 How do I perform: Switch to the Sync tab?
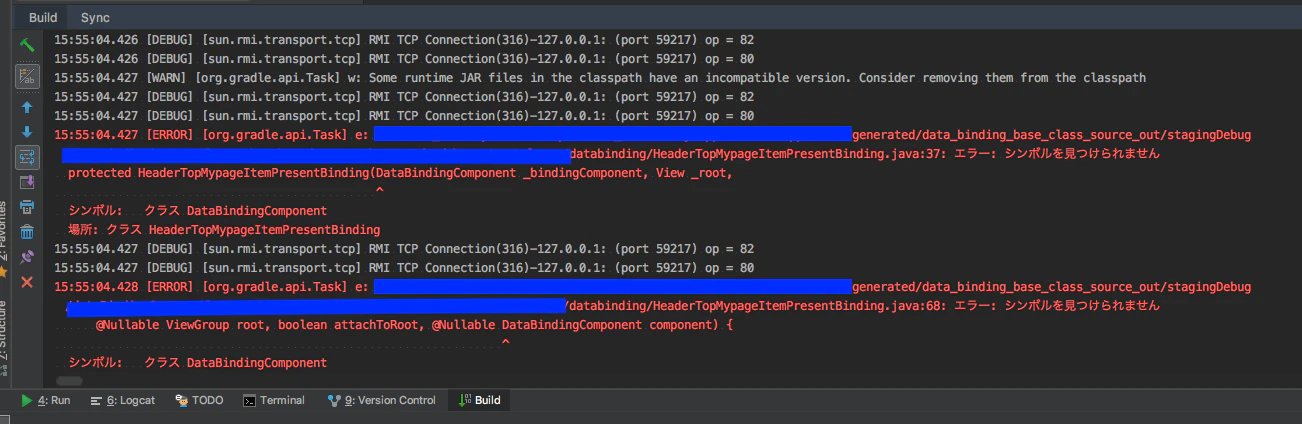point(95,17)
